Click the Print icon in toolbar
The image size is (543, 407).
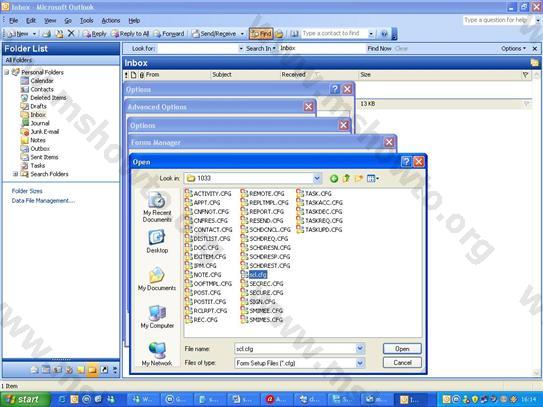coord(46,34)
